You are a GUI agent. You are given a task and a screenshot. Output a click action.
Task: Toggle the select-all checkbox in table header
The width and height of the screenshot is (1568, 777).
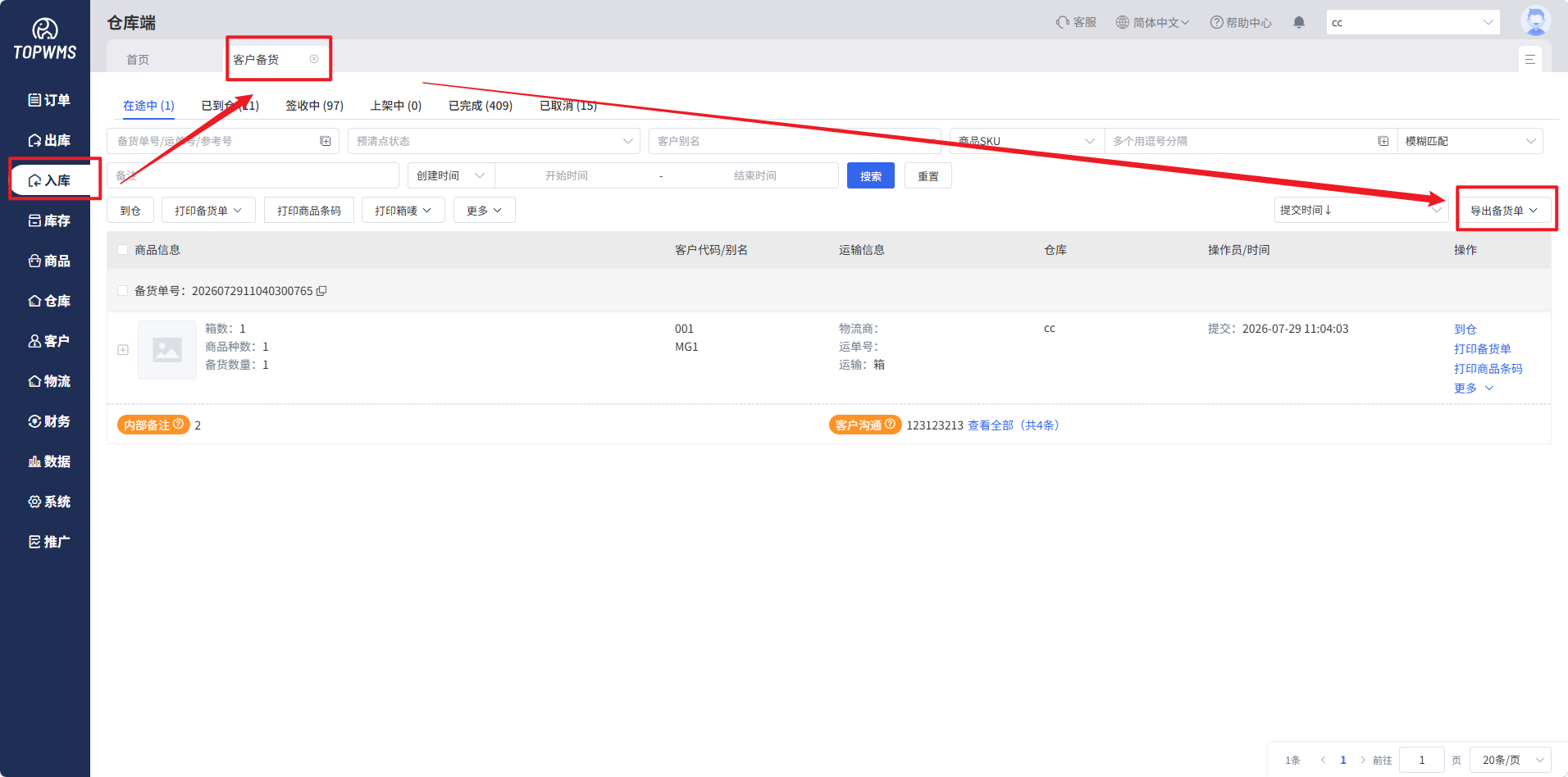tap(123, 250)
